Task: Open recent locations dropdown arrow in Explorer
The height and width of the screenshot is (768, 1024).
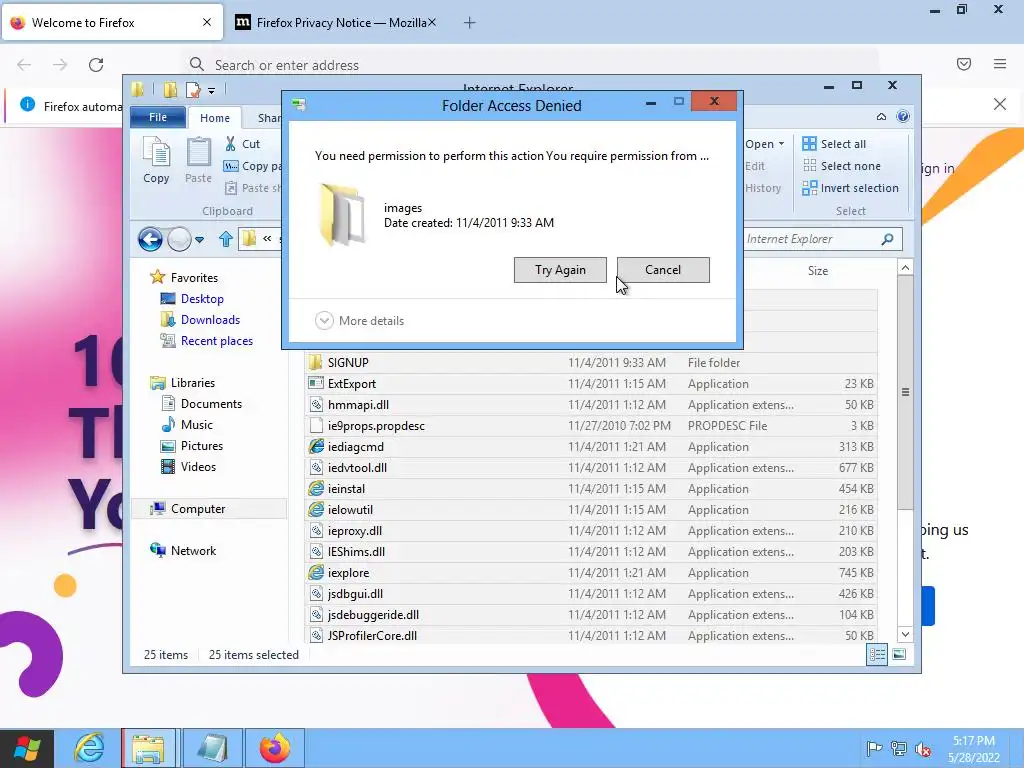Action: (200, 240)
